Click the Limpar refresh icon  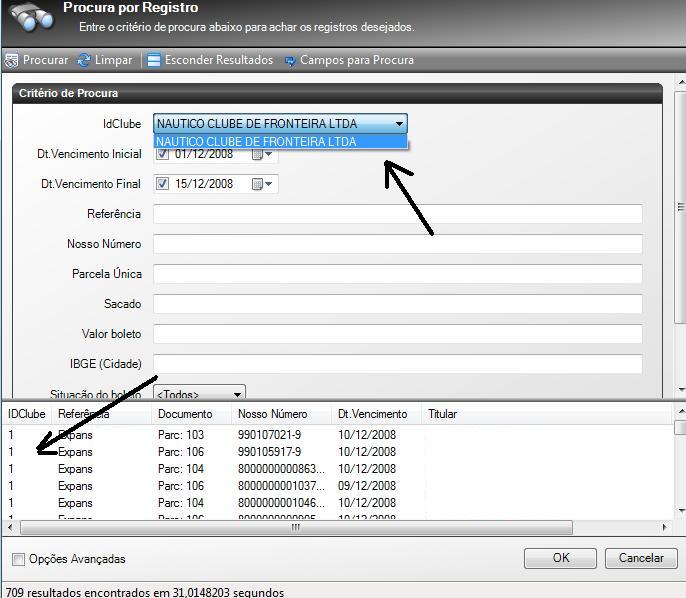coord(84,60)
